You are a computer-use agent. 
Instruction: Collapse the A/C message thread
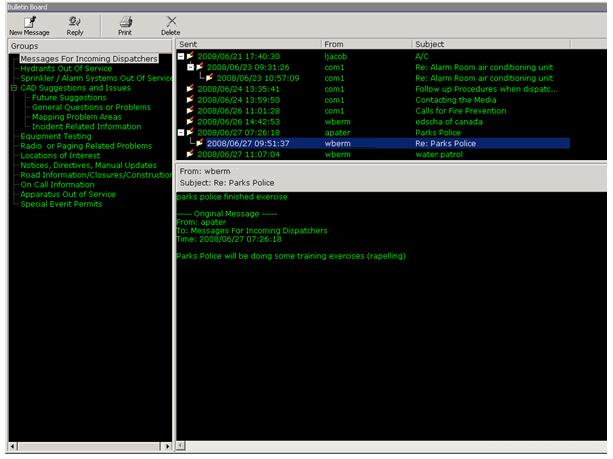pyautogui.click(x=180, y=56)
